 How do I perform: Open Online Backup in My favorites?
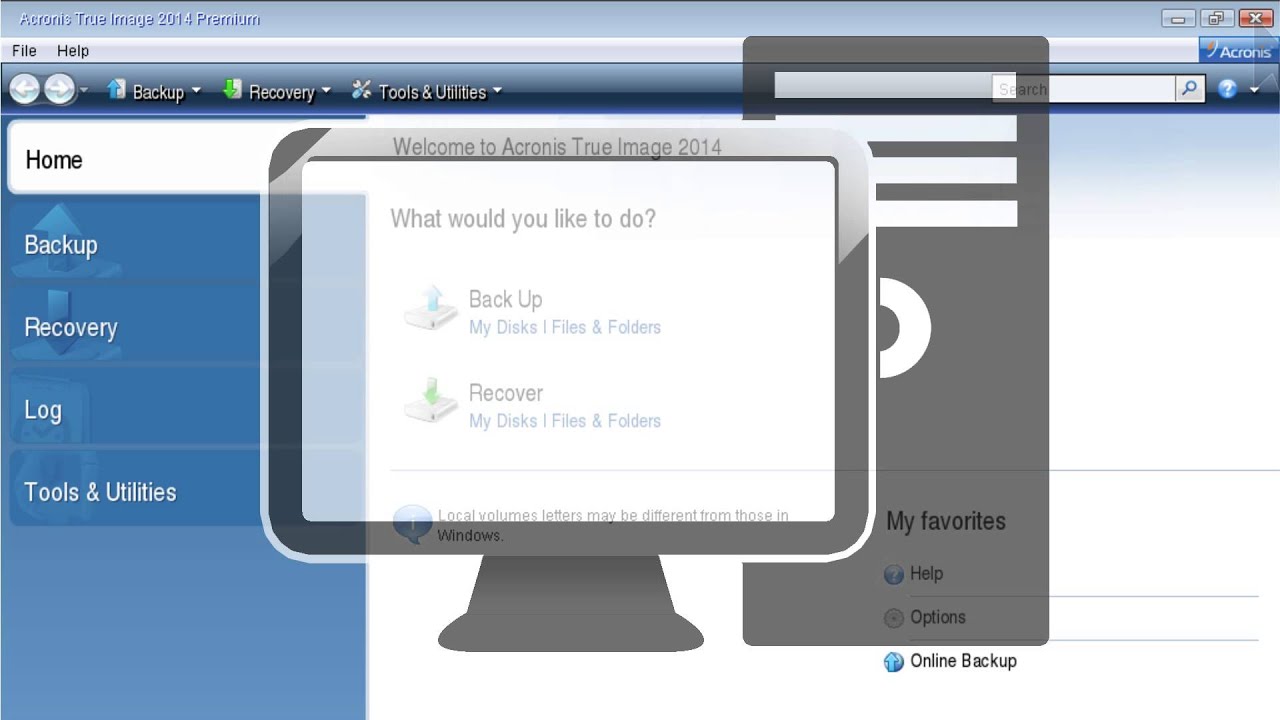[x=963, y=661]
